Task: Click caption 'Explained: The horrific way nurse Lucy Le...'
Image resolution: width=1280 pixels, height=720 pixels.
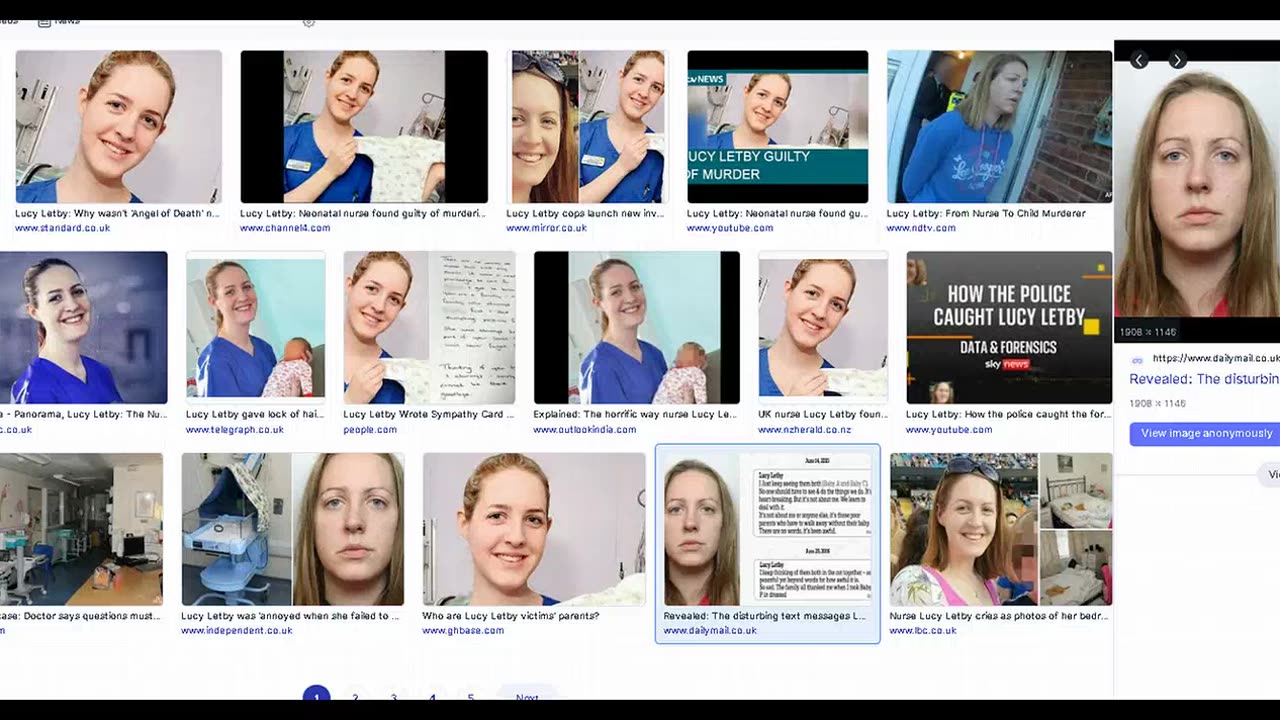Action: (636, 415)
